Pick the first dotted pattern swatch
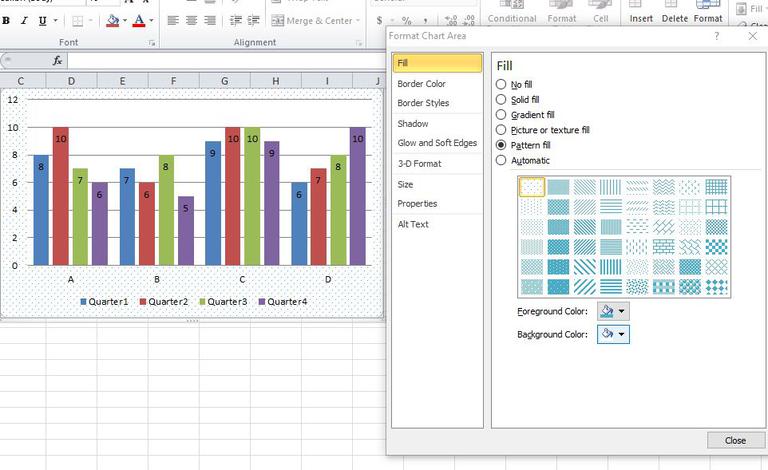768x470 pixels. point(531,187)
